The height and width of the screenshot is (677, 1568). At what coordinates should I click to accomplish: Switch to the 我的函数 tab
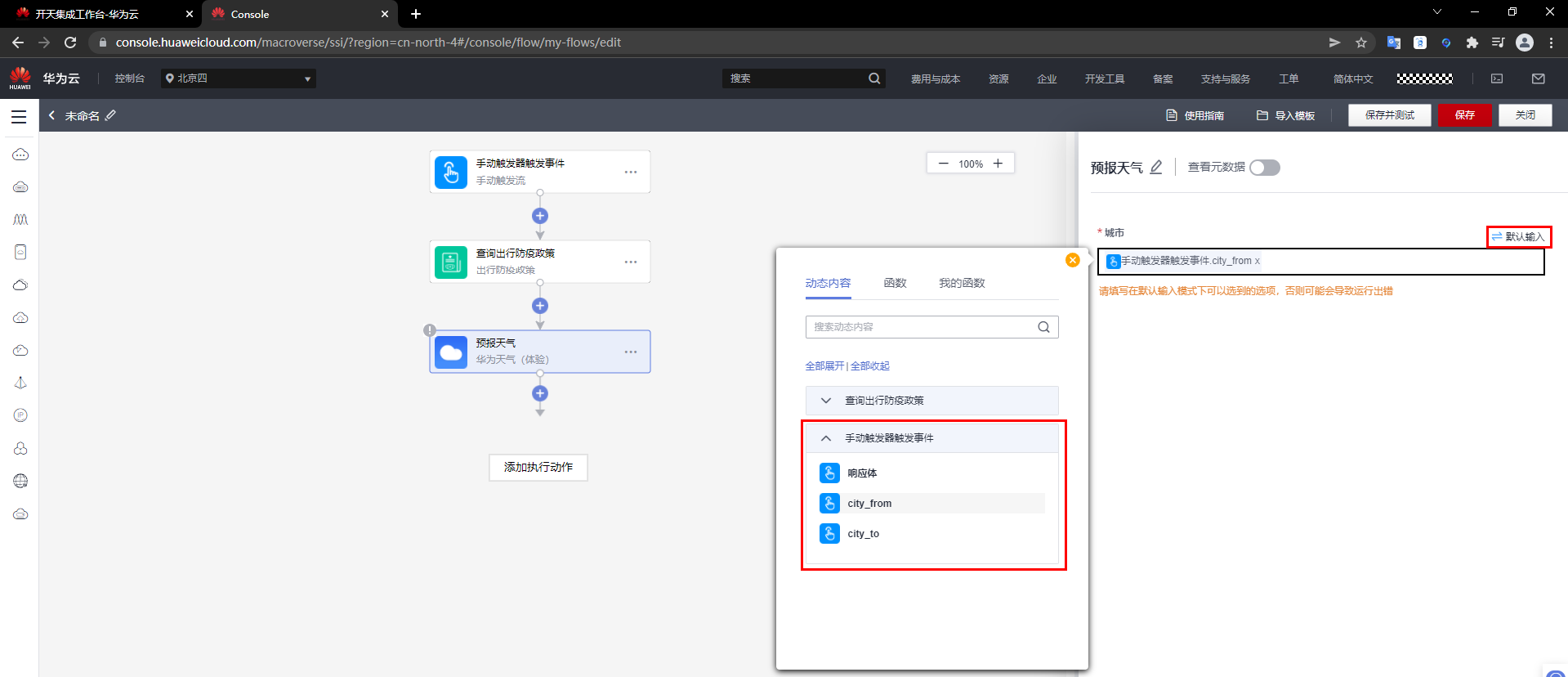coord(962,283)
